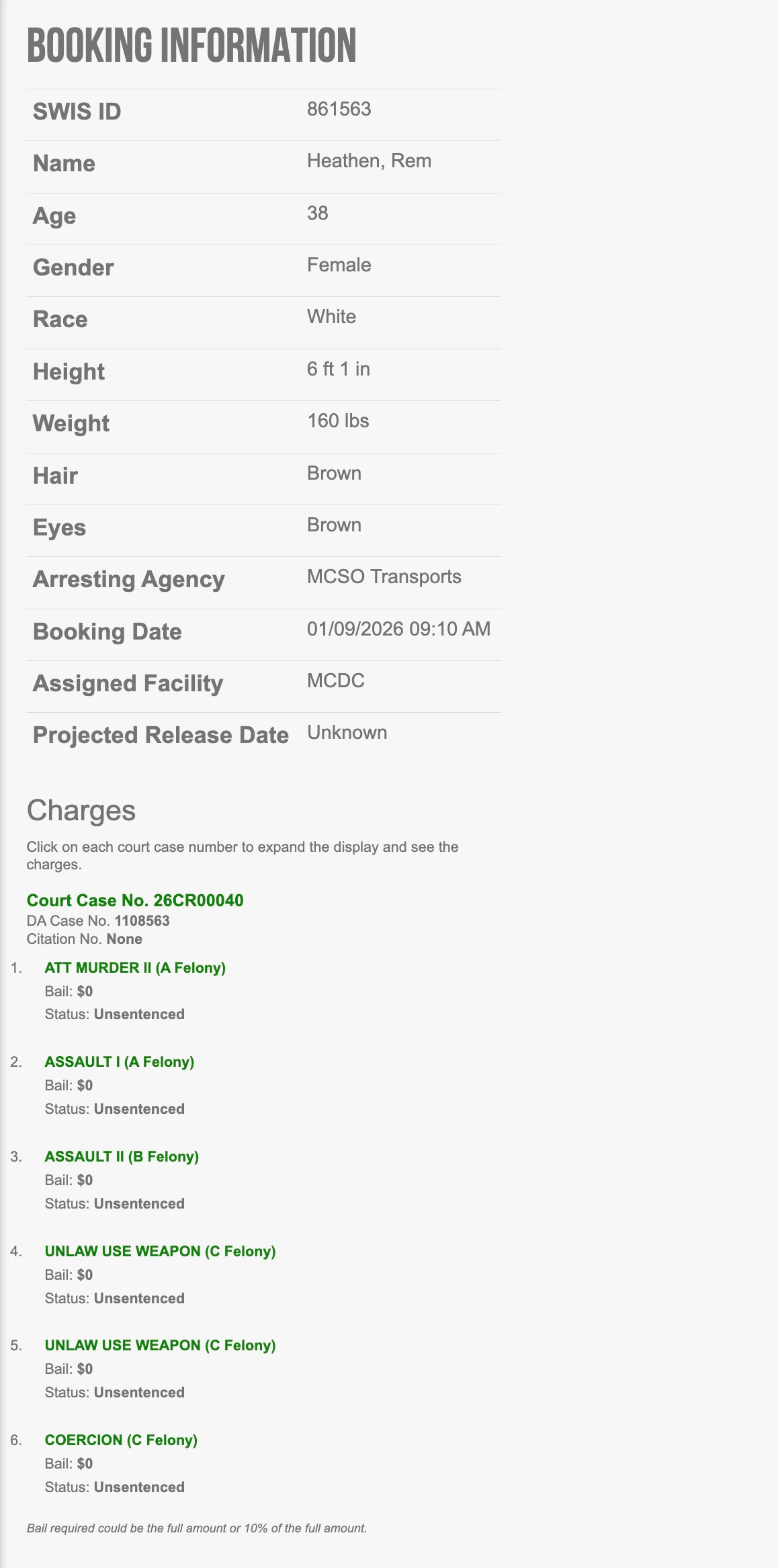Click the age value 38
The width and height of the screenshot is (778, 1568).
[x=317, y=213]
